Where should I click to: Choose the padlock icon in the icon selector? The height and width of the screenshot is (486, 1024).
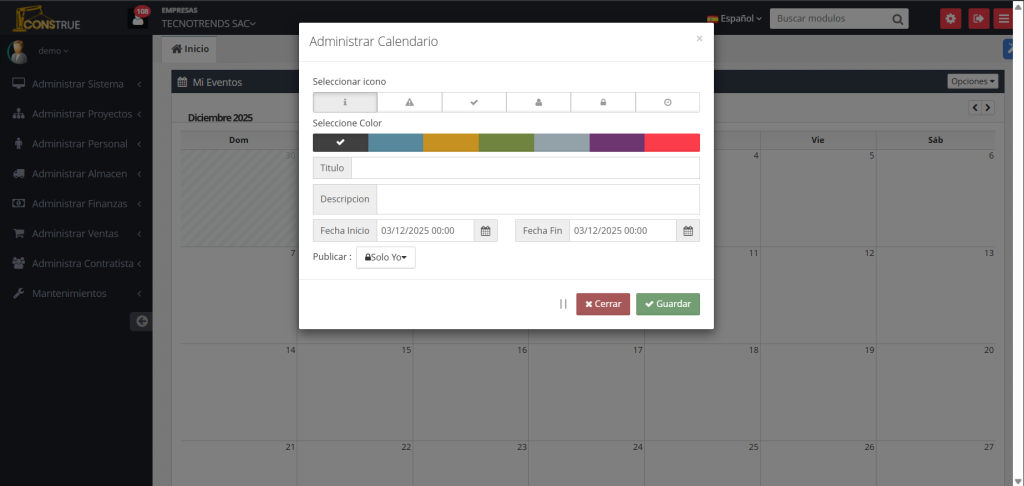[603, 102]
